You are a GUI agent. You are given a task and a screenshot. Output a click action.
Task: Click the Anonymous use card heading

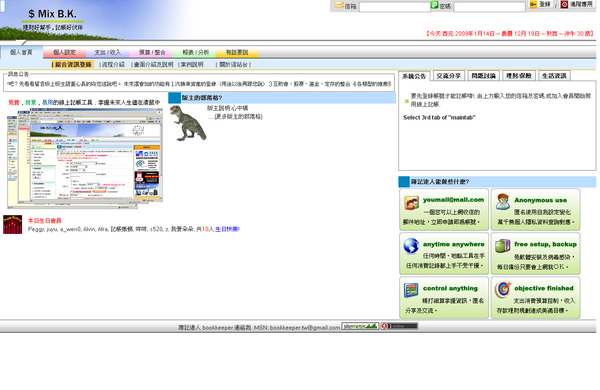540,200
